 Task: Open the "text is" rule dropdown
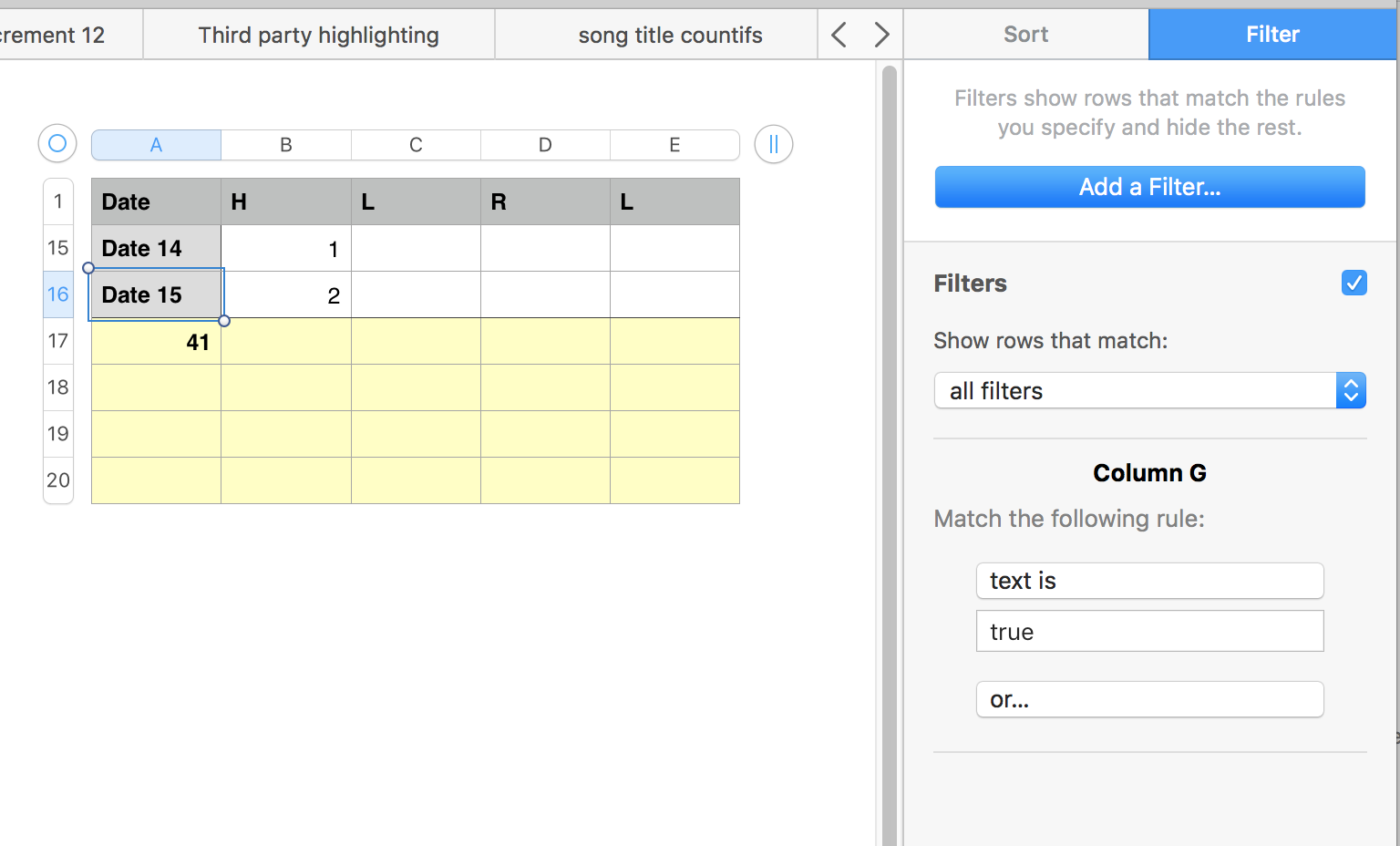point(1149,581)
